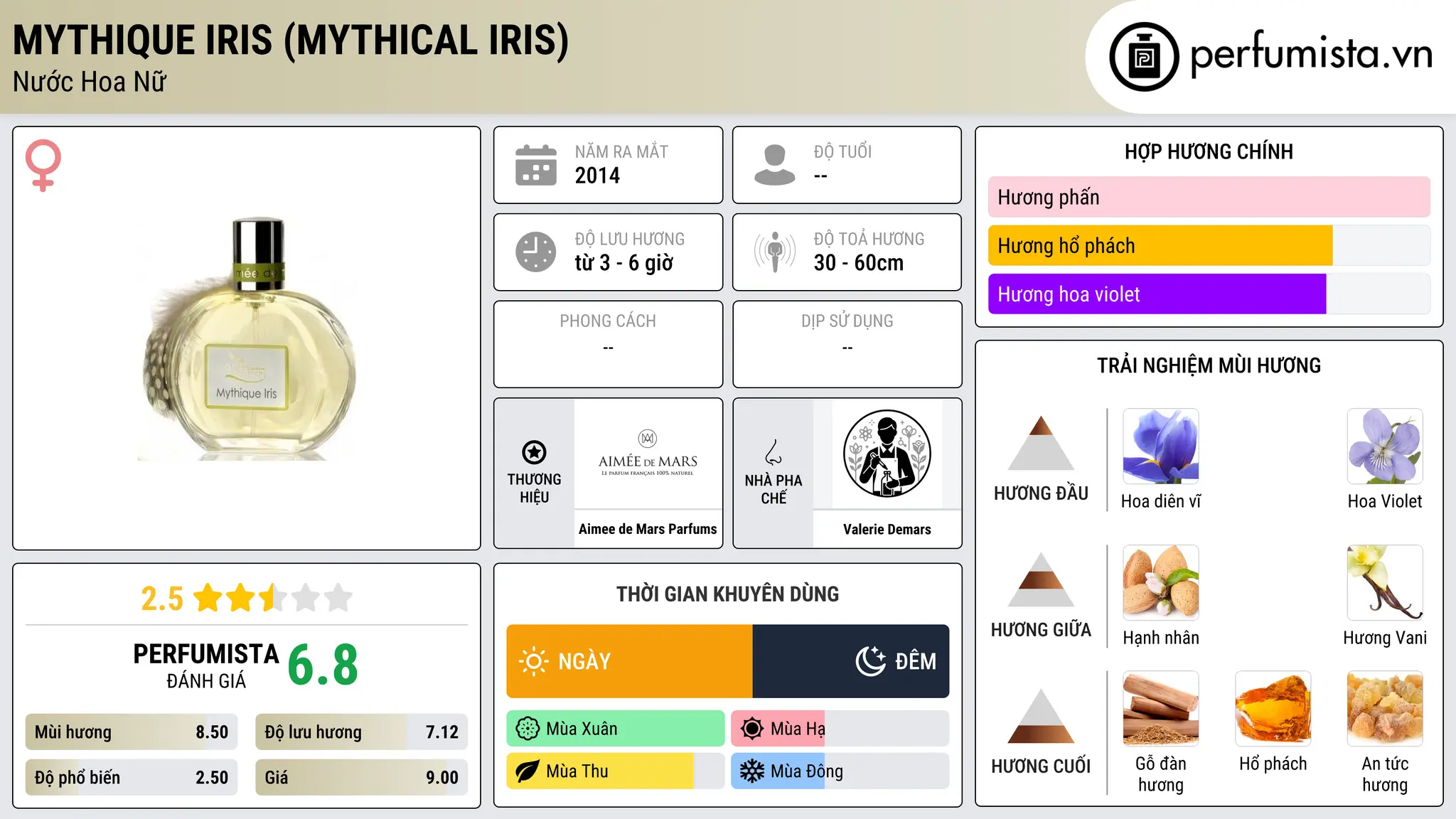
Task: Click the Aimee de Mars Parfums brand name
Action: point(648,529)
